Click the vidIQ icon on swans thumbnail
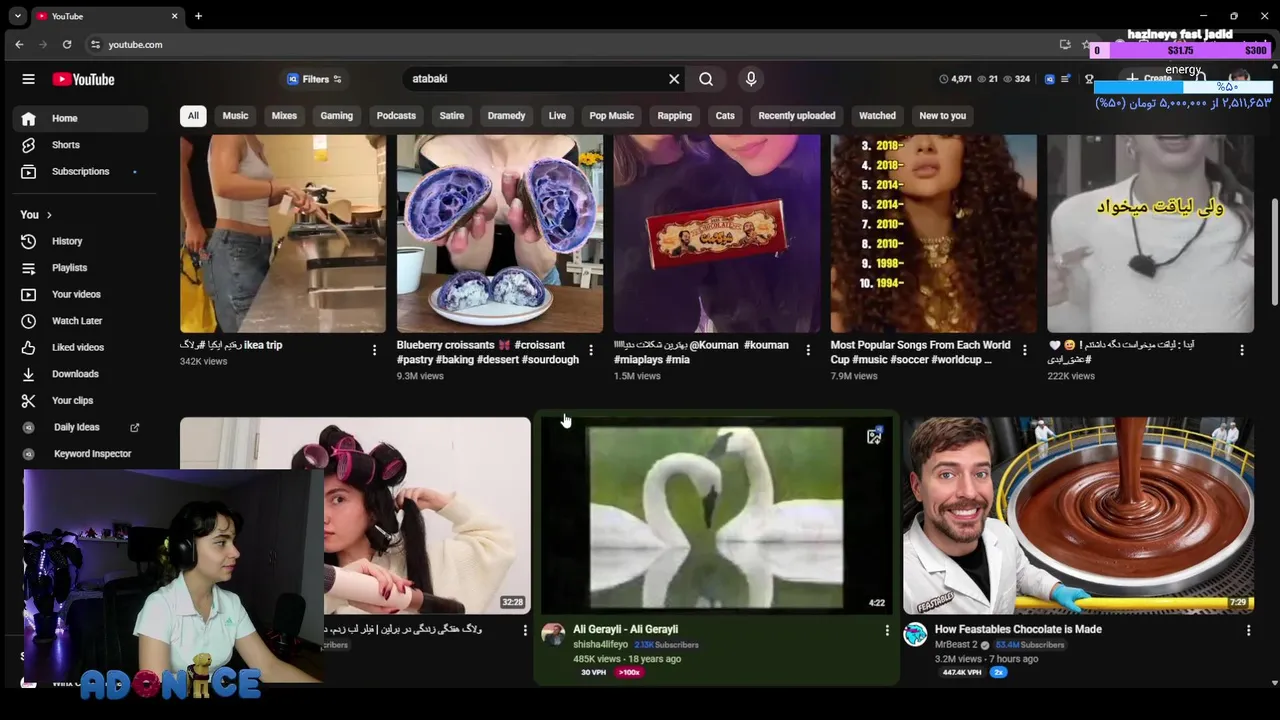Viewport: 1280px width, 720px height. click(874, 437)
